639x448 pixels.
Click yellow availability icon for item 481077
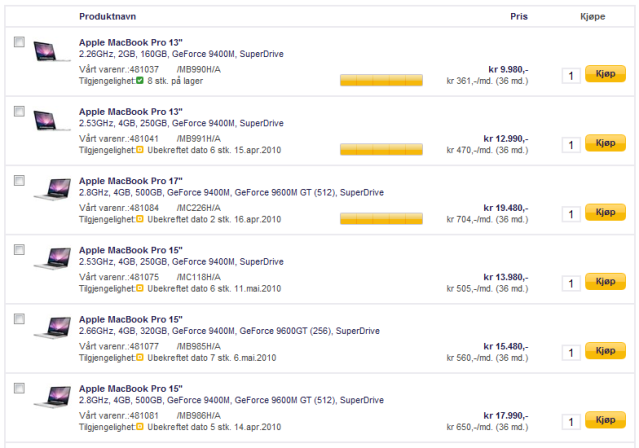140,358
